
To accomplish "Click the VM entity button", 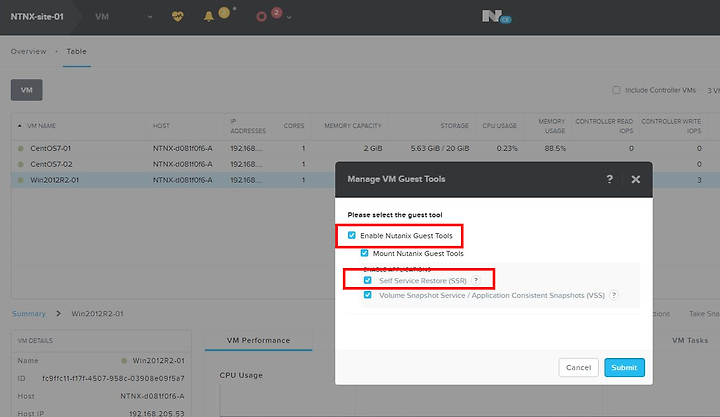I will coord(27,90).
